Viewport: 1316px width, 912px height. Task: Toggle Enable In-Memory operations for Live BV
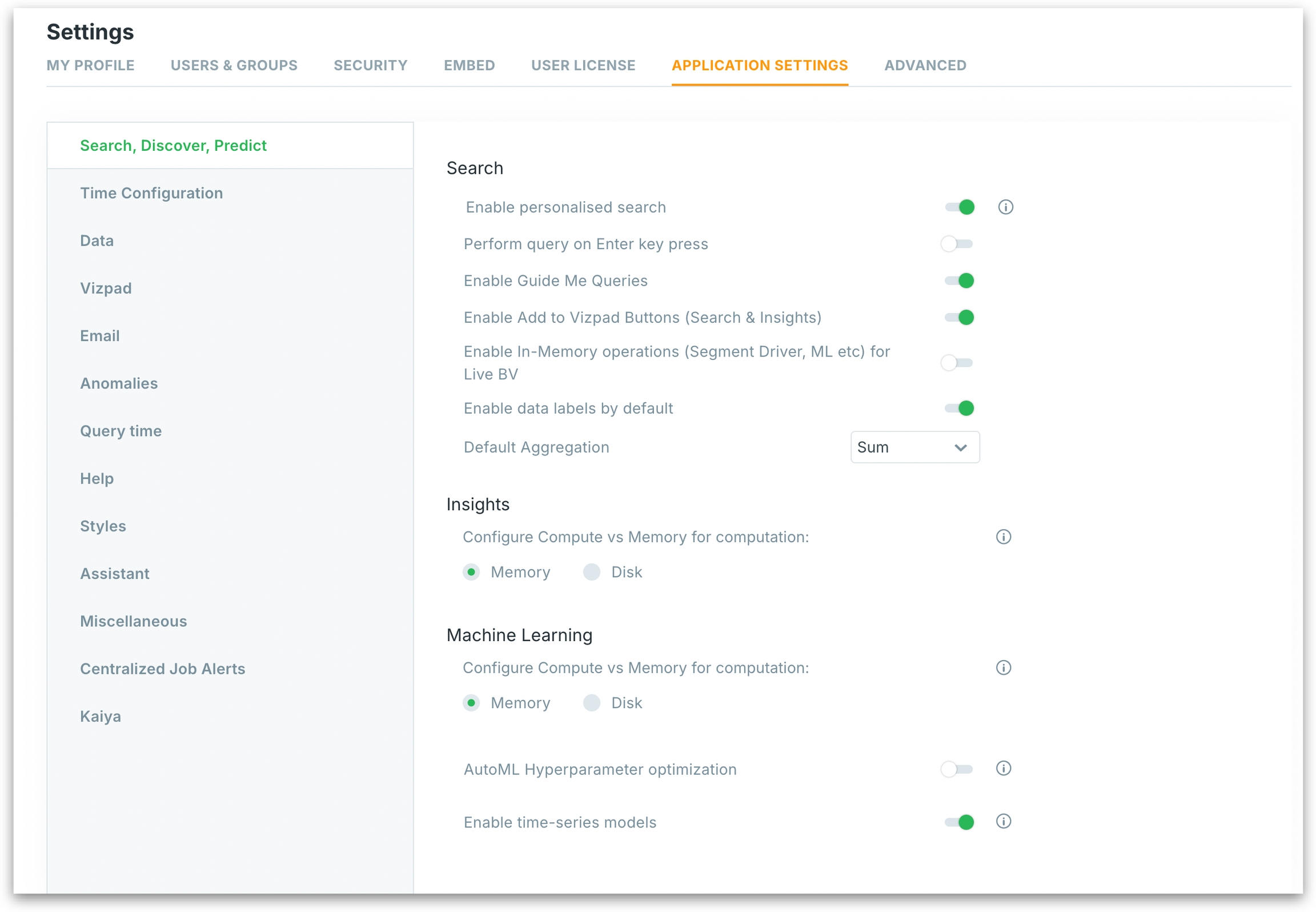click(957, 363)
